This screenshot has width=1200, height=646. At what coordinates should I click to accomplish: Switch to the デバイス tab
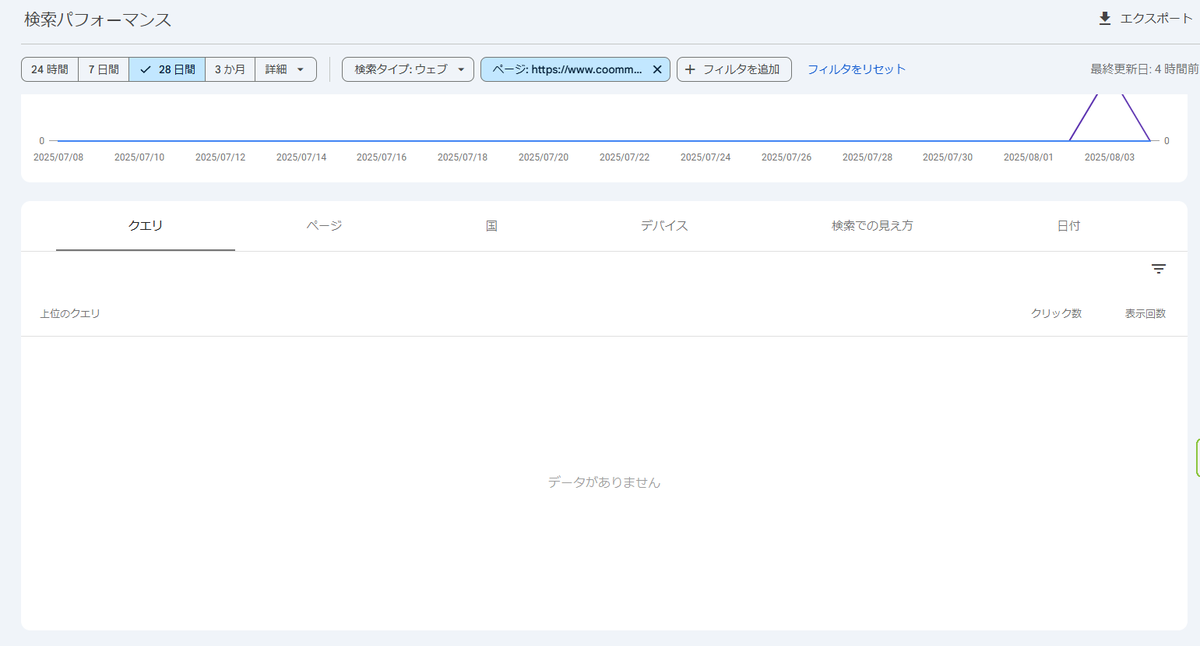[663, 226]
